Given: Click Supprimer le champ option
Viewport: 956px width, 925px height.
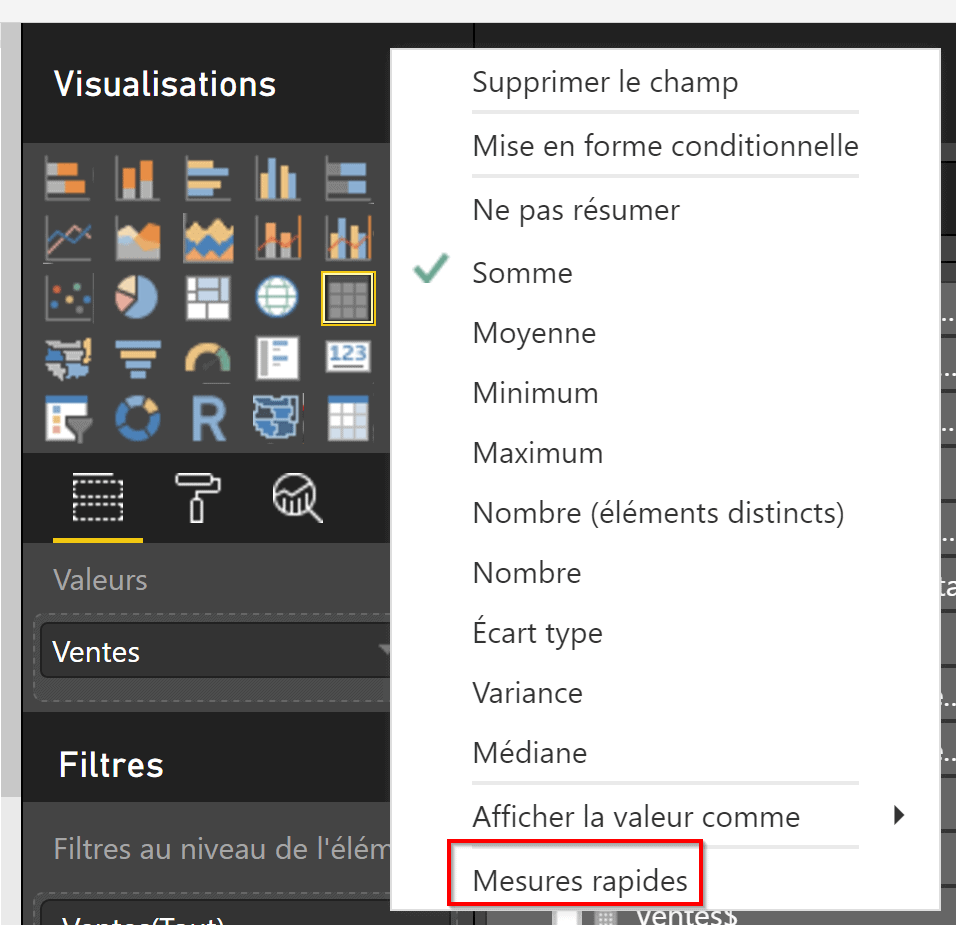Looking at the screenshot, I should pos(605,82).
